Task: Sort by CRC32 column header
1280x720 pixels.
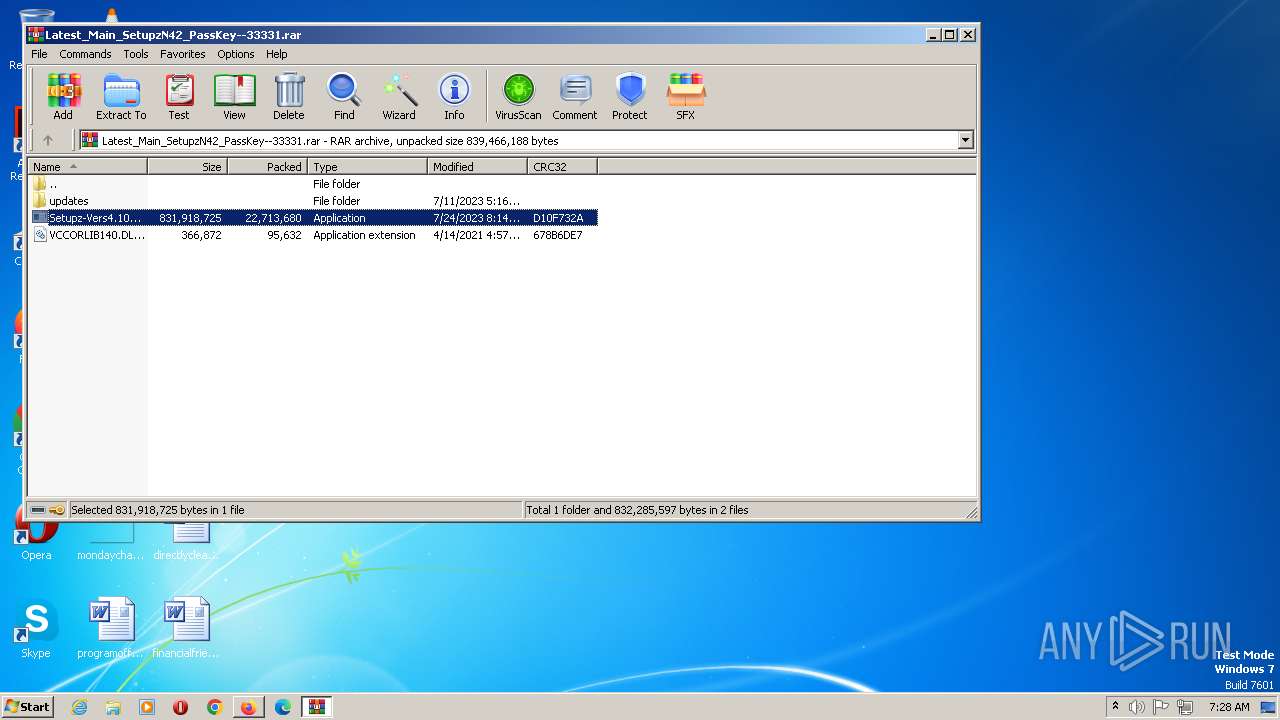Action: point(563,167)
